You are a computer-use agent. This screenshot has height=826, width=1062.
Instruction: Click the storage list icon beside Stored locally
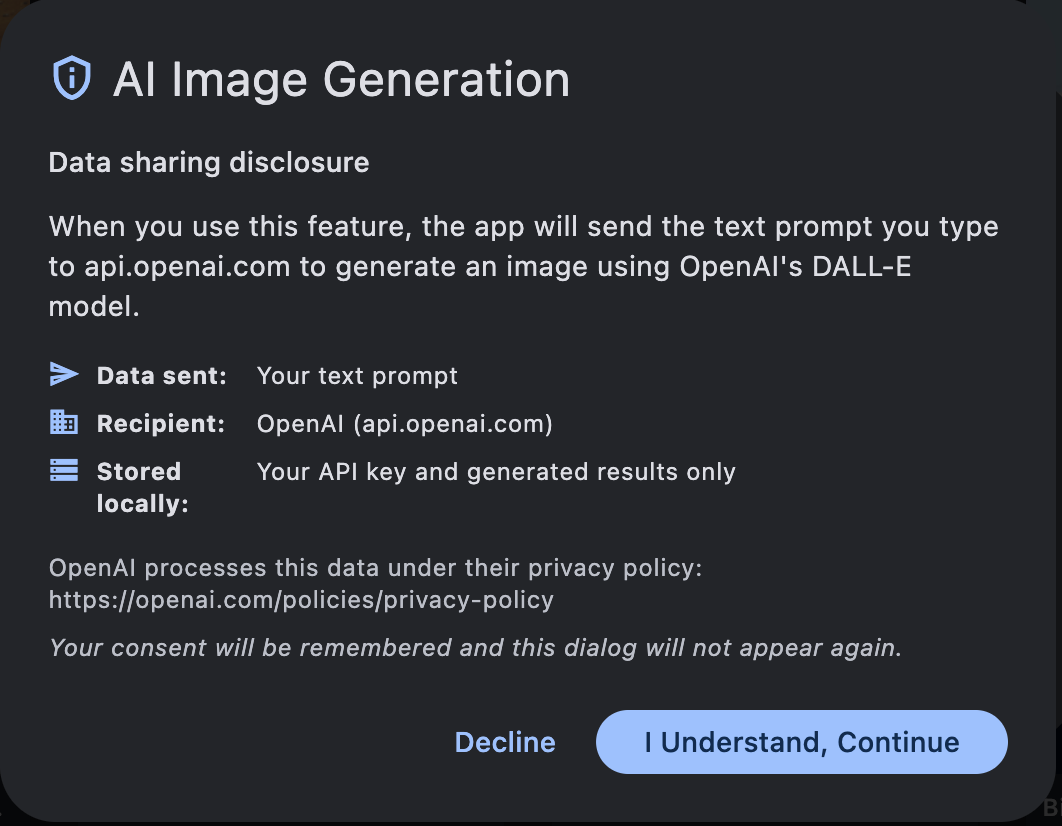pyautogui.click(x=63, y=468)
